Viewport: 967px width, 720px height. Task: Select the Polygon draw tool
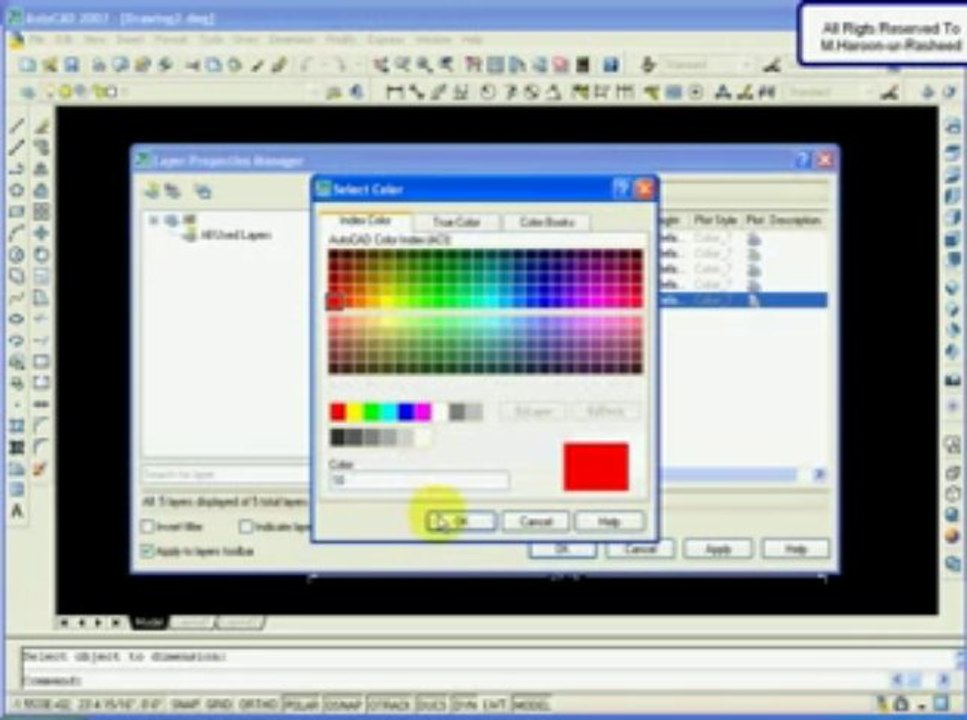(17, 190)
